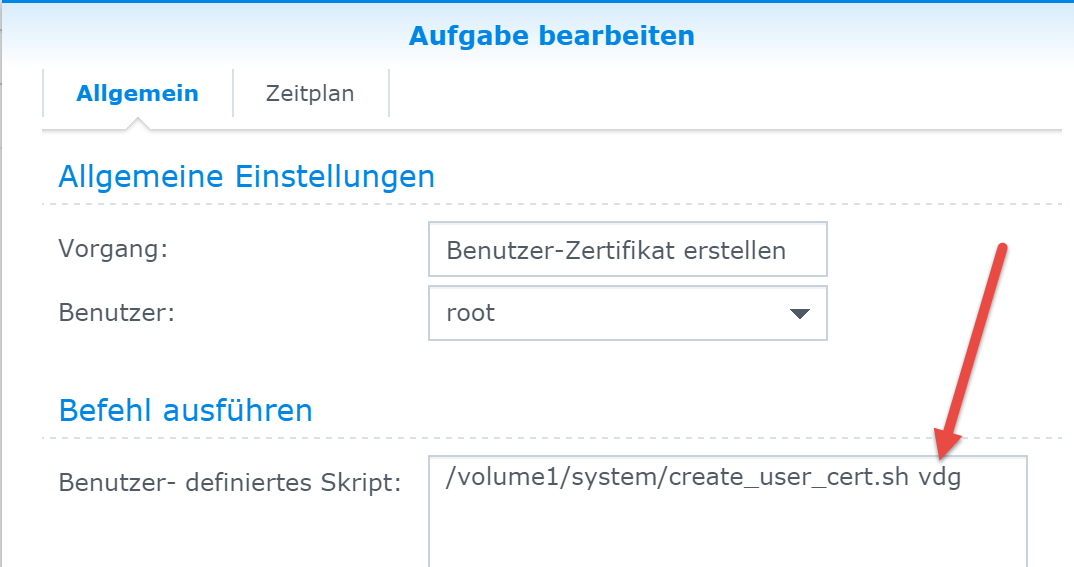Click the Vorgang task name field
Screen dimensions: 1074x567
(x=627, y=249)
